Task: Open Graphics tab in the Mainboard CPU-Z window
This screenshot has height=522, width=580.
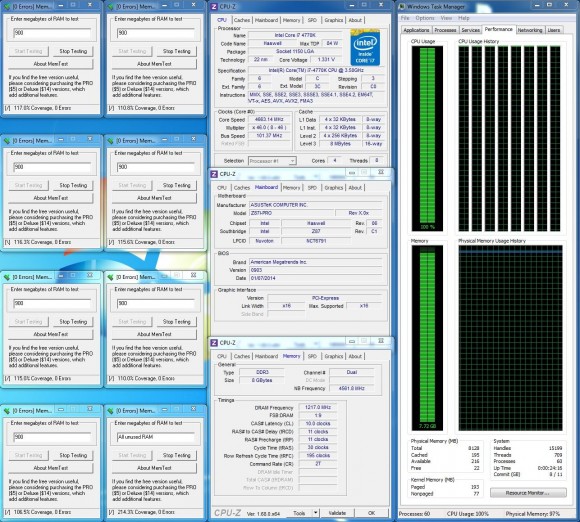Action: (334, 188)
